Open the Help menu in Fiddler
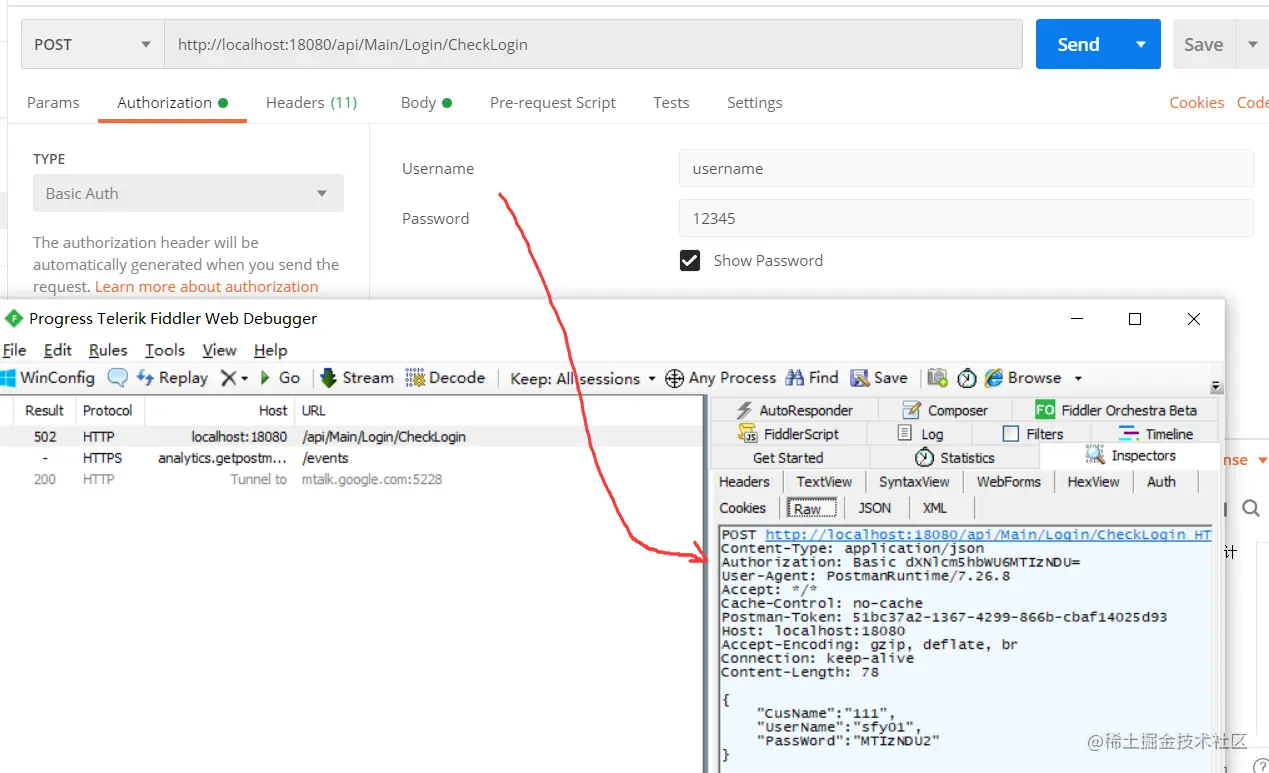The image size is (1269, 773). point(270,350)
